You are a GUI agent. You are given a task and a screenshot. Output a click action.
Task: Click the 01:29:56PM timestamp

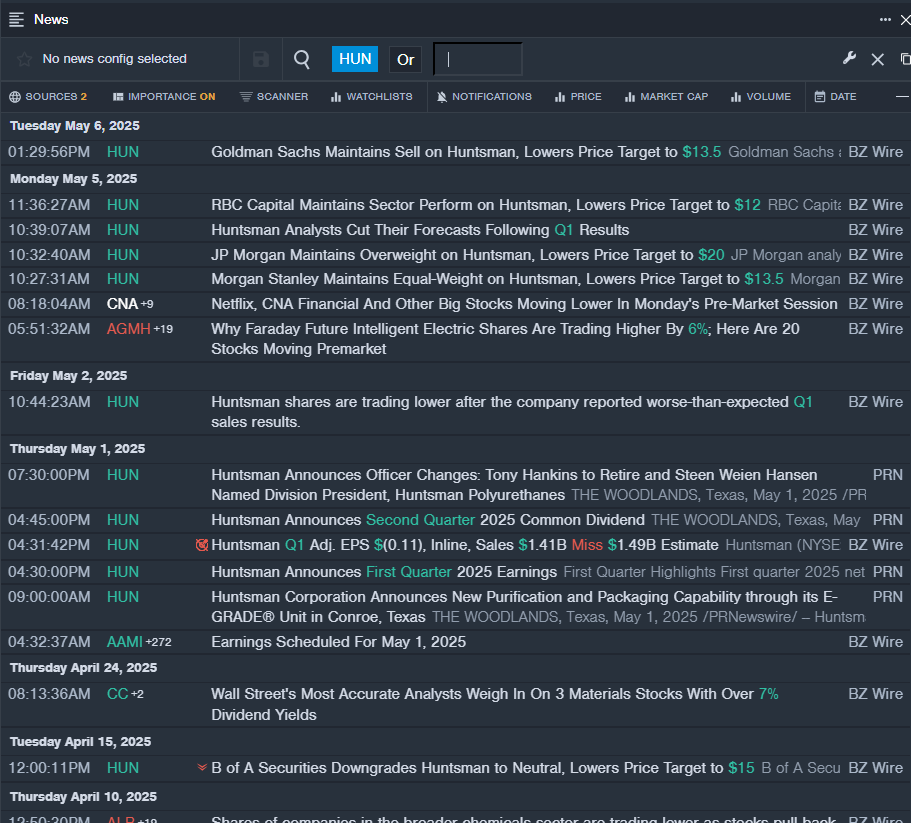[49, 152]
